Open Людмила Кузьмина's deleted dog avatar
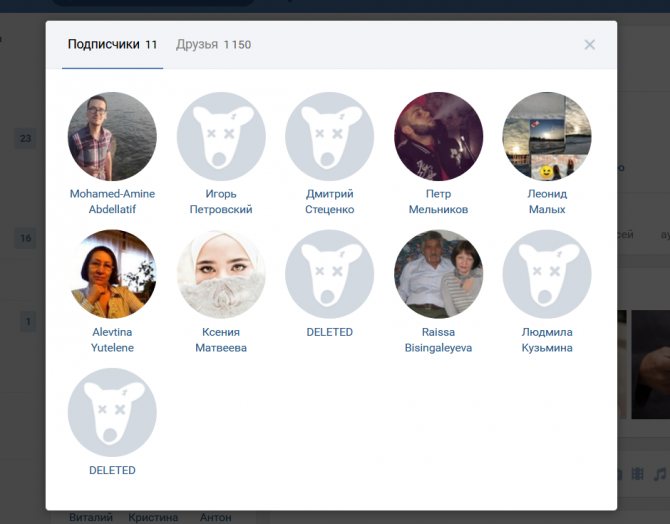670x524 pixels. 547,274
